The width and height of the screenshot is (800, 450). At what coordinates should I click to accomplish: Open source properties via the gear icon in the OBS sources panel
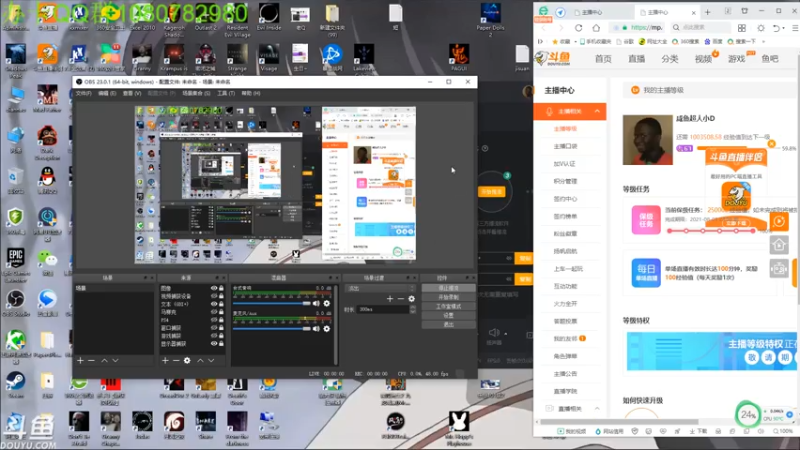187,361
